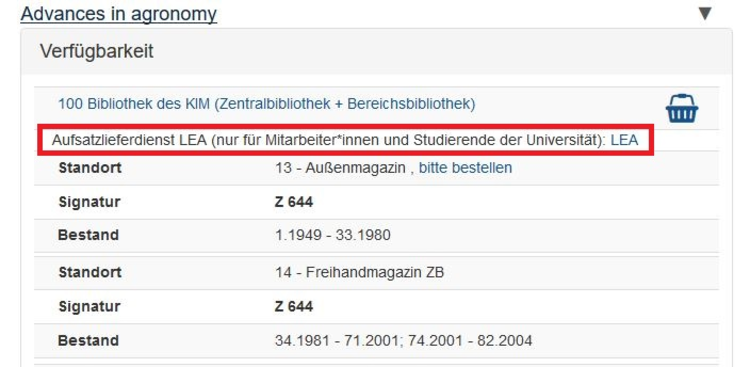
Task: Click the bitte bestellen order link
Action: point(465,168)
